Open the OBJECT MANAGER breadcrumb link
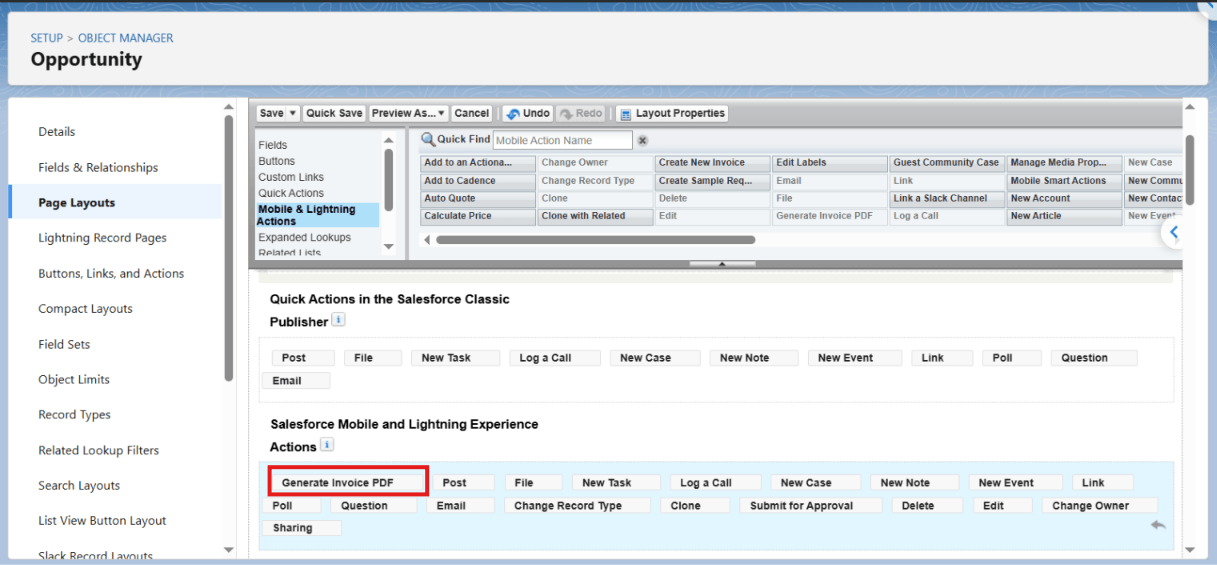The height and width of the screenshot is (565, 1217). click(x=126, y=38)
